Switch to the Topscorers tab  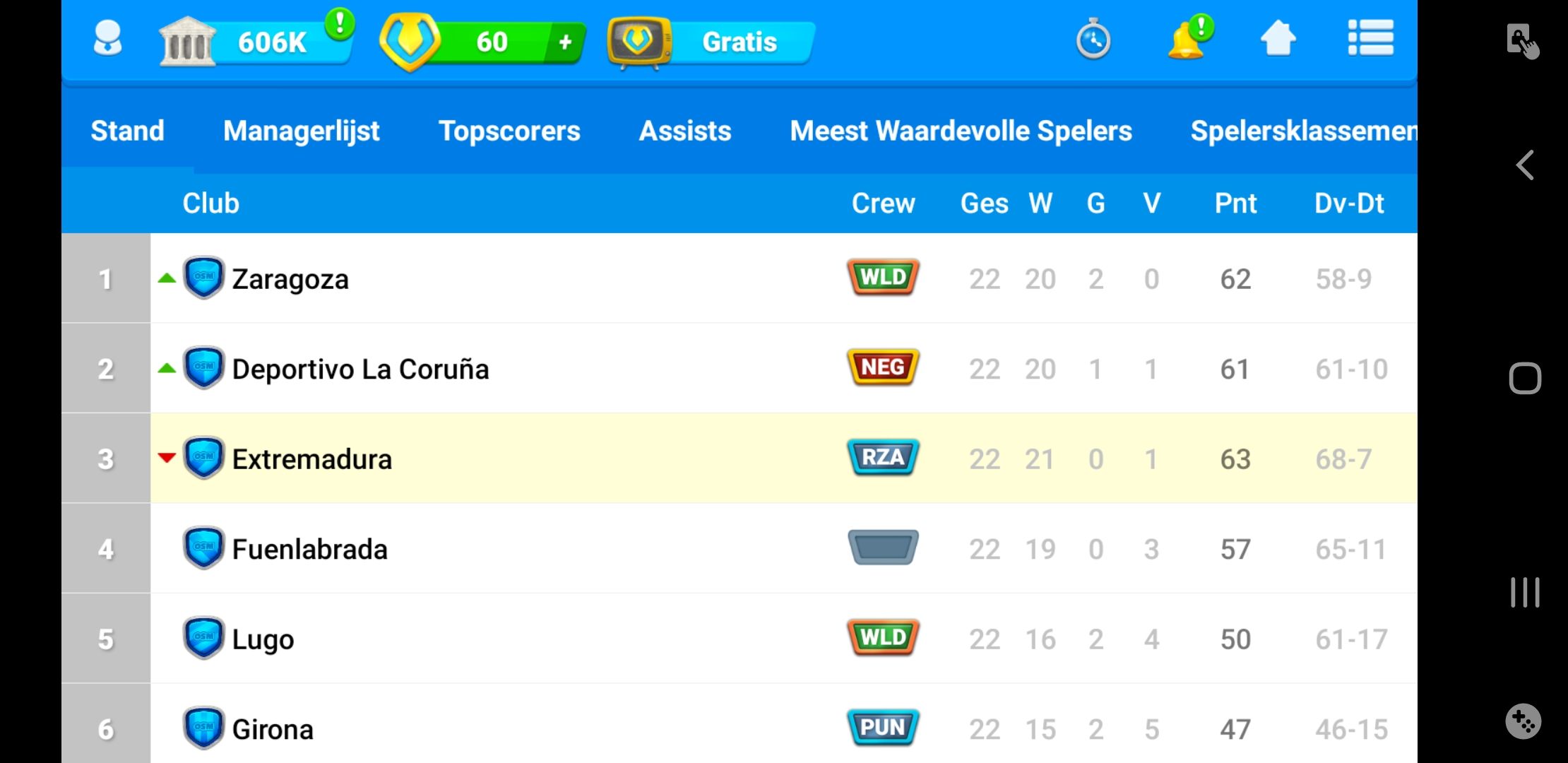(x=509, y=131)
